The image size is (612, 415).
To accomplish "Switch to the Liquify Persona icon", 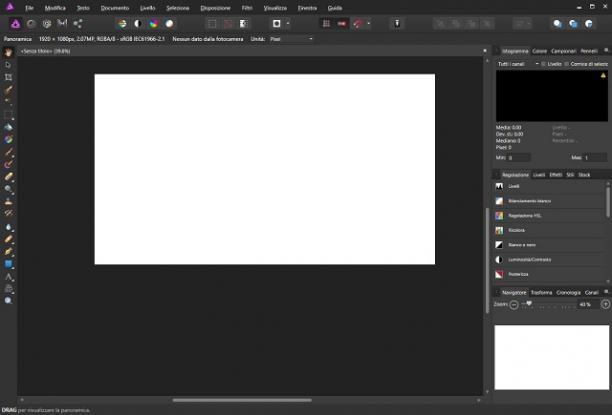I will (31, 24).
